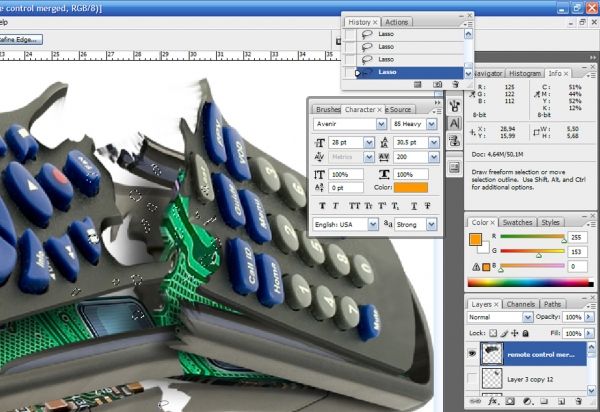Create new snapshot in History panel

point(437,85)
